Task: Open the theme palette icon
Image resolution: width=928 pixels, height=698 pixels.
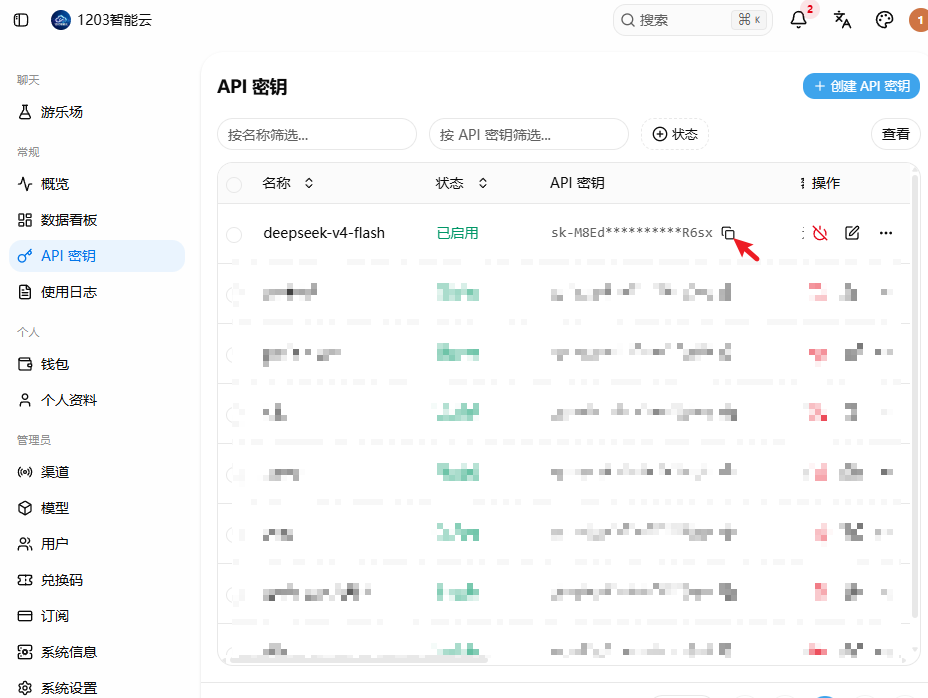Action: (x=884, y=20)
